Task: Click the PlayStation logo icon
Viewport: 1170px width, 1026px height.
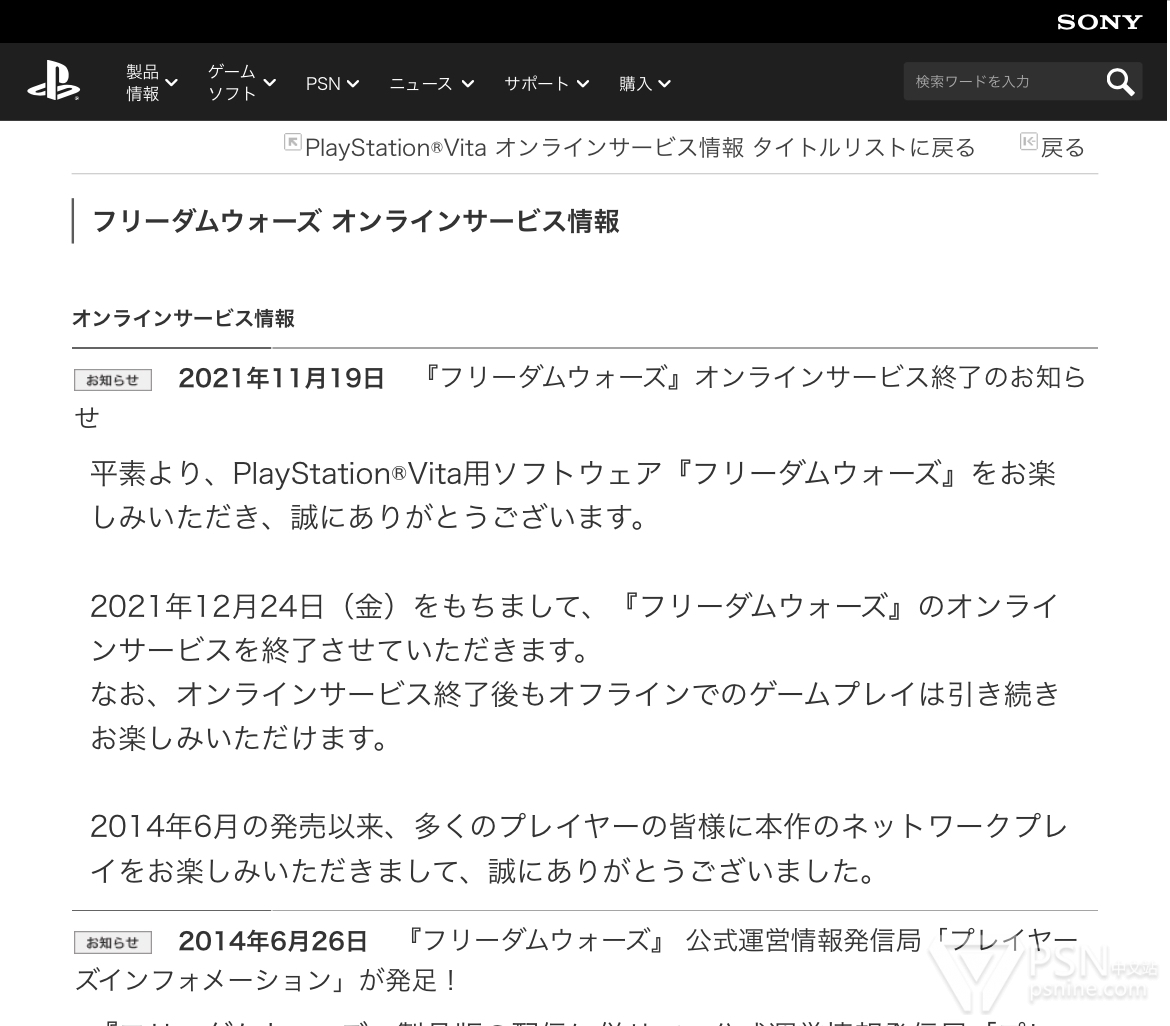Action: [x=54, y=81]
